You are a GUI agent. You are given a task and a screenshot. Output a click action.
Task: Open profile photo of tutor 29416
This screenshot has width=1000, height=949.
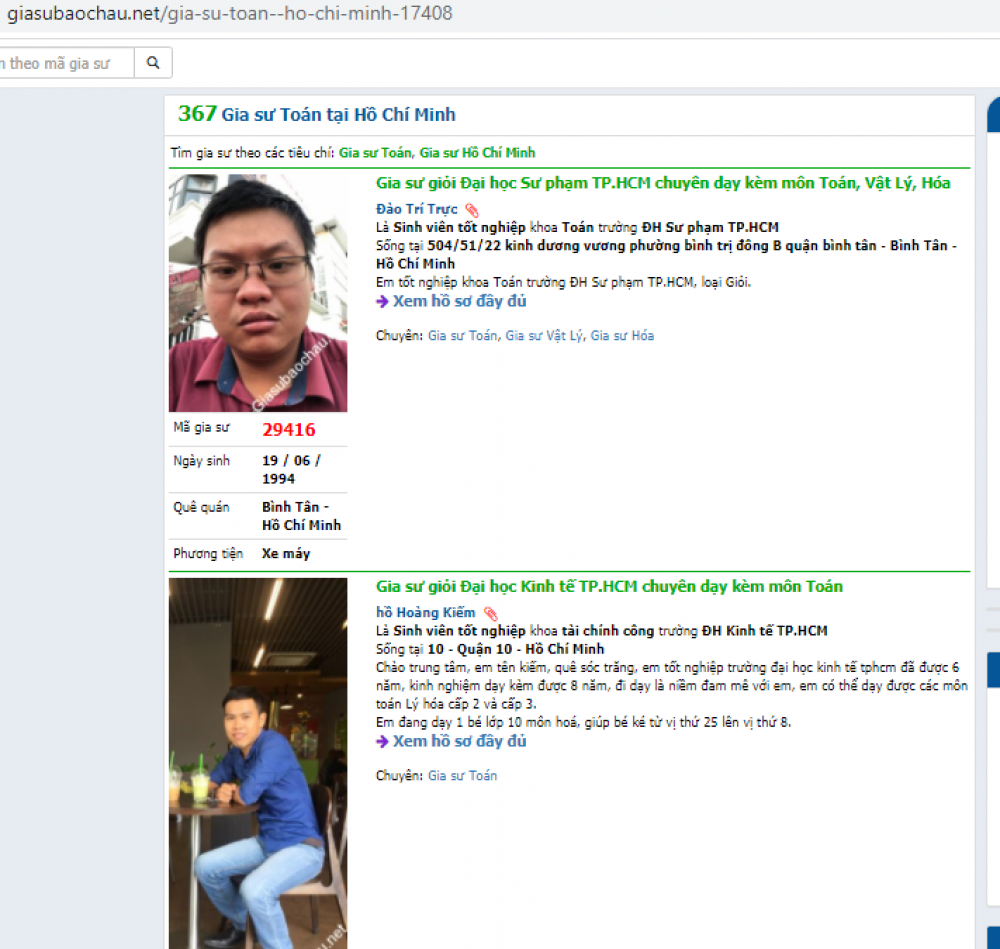pyautogui.click(x=258, y=293)
